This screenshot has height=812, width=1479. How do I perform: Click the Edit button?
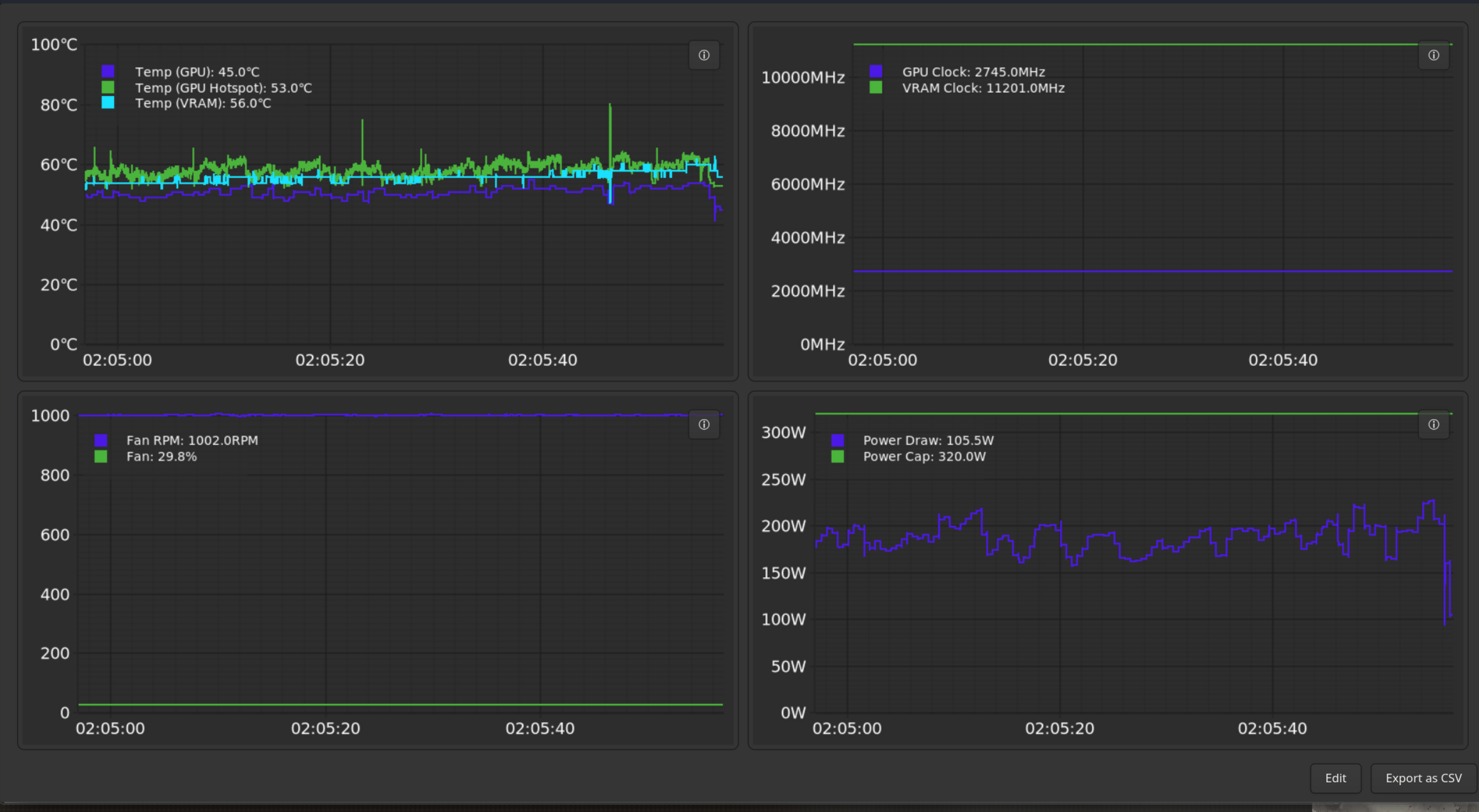coord(1335,778)
